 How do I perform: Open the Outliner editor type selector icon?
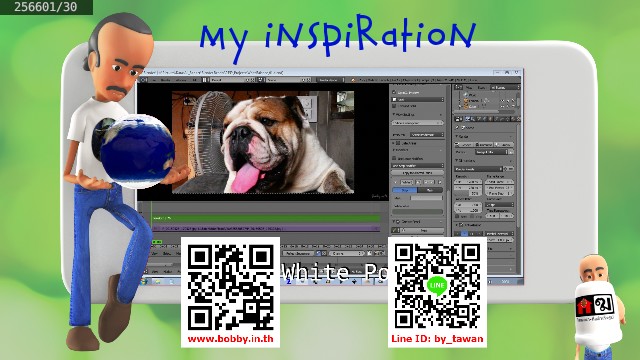click(459, 87)
